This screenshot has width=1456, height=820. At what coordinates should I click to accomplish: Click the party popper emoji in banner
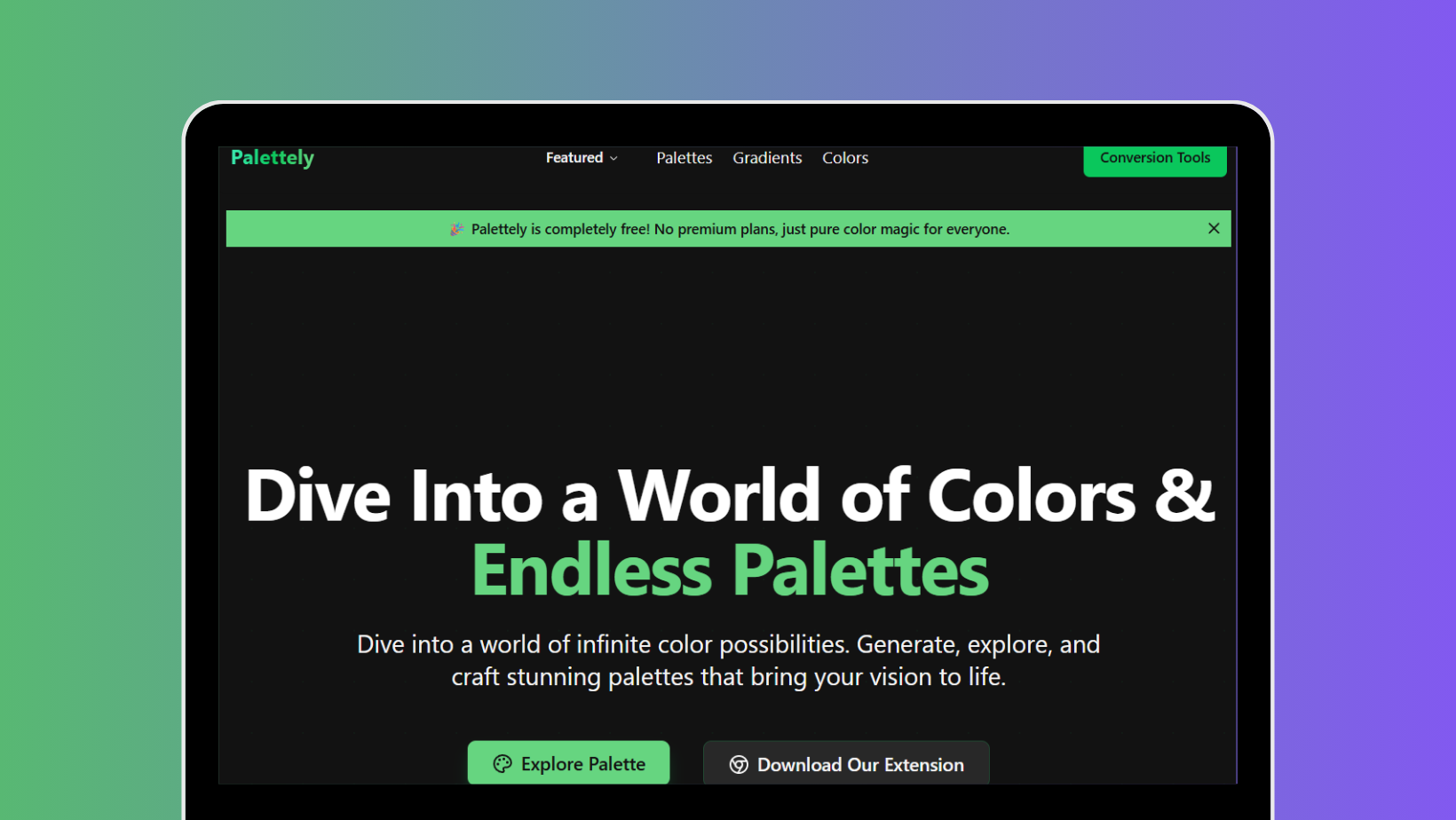point(457,229)
